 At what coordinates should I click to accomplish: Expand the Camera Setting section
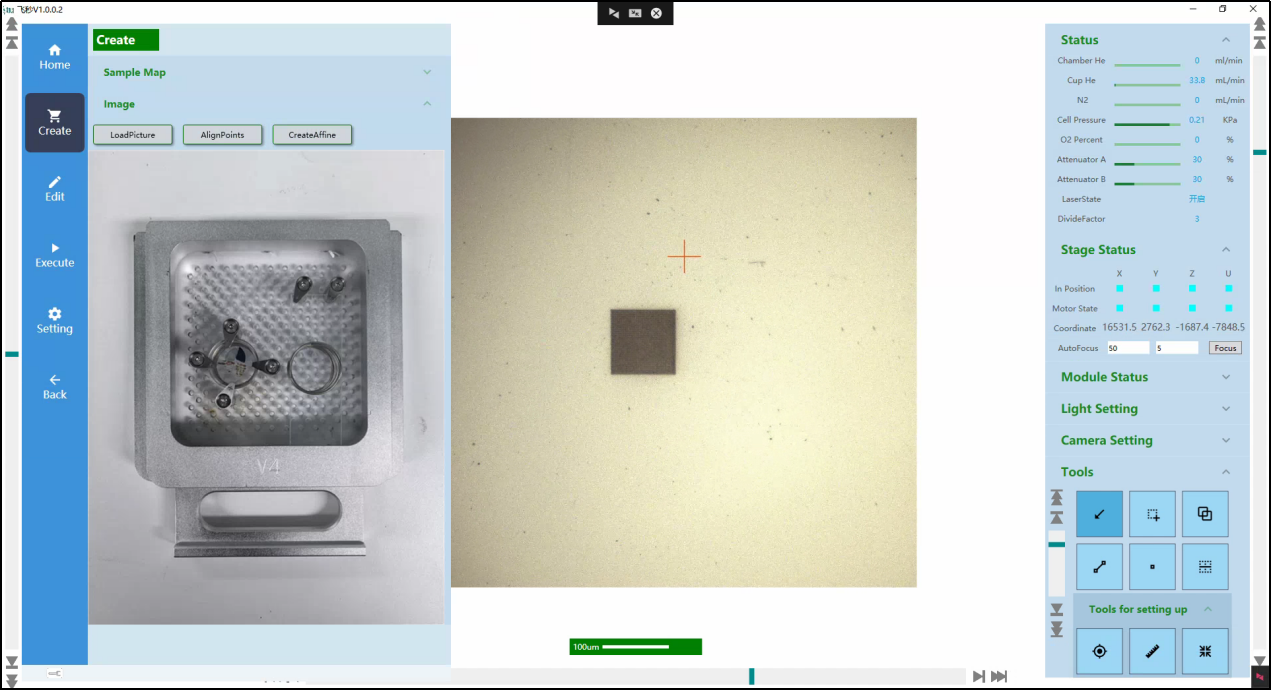(x=1146, y=440)
